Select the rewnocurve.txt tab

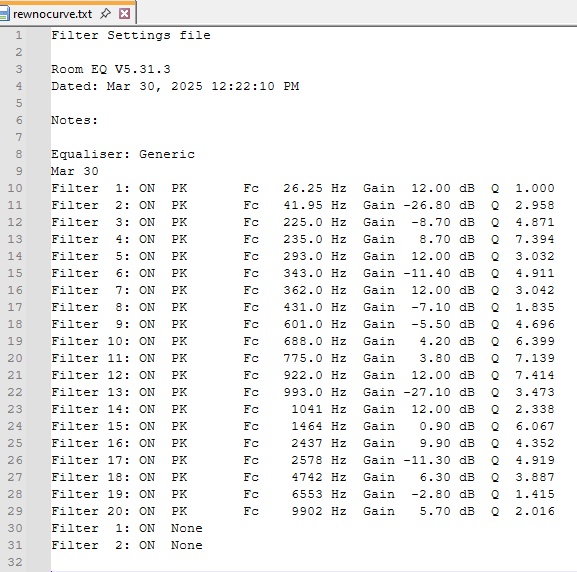pyautogui.click(x=52, y=14)
